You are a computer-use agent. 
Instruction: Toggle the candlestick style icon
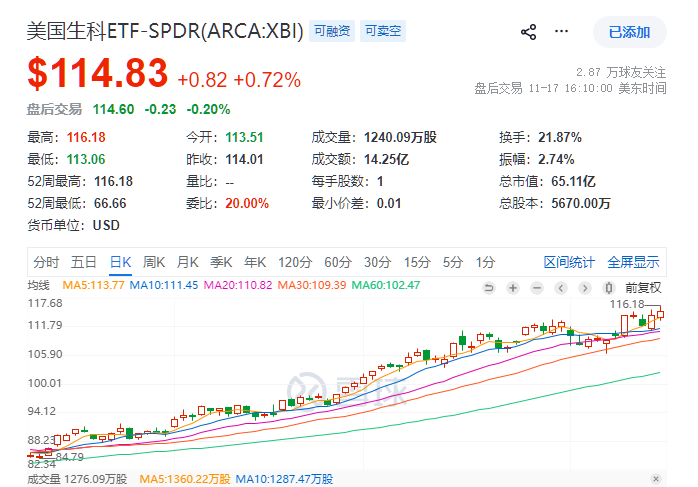609,288
